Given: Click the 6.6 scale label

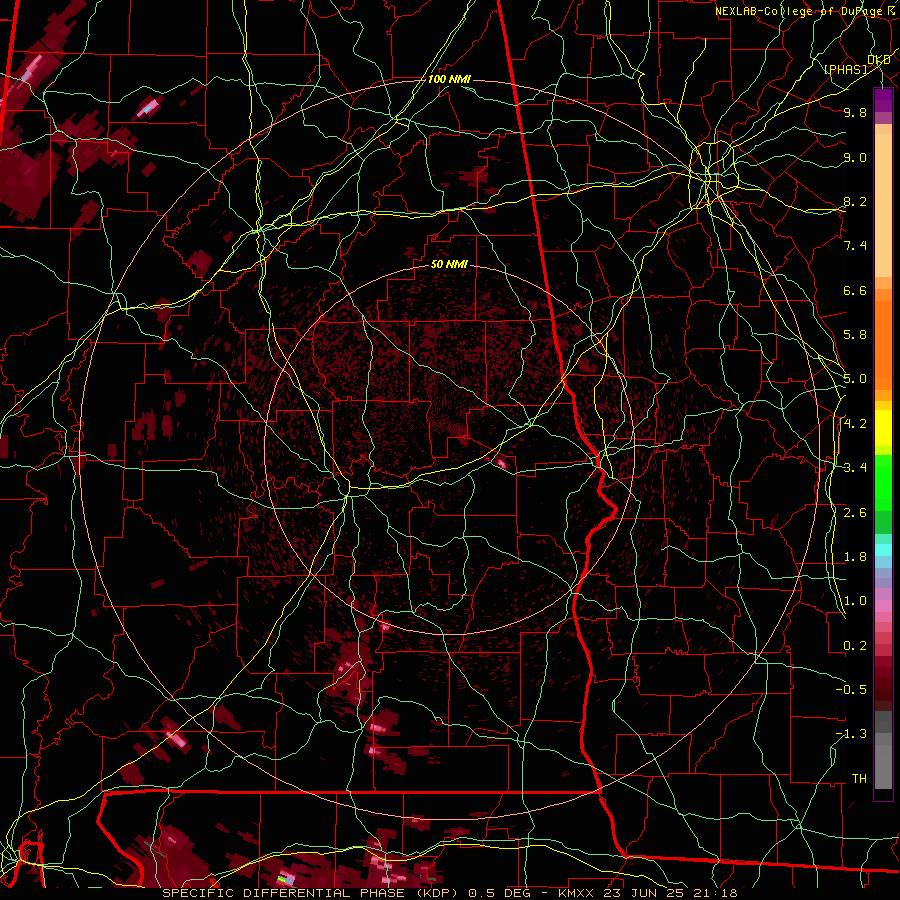Looking at the screenshot, I should tap(855, 290).
